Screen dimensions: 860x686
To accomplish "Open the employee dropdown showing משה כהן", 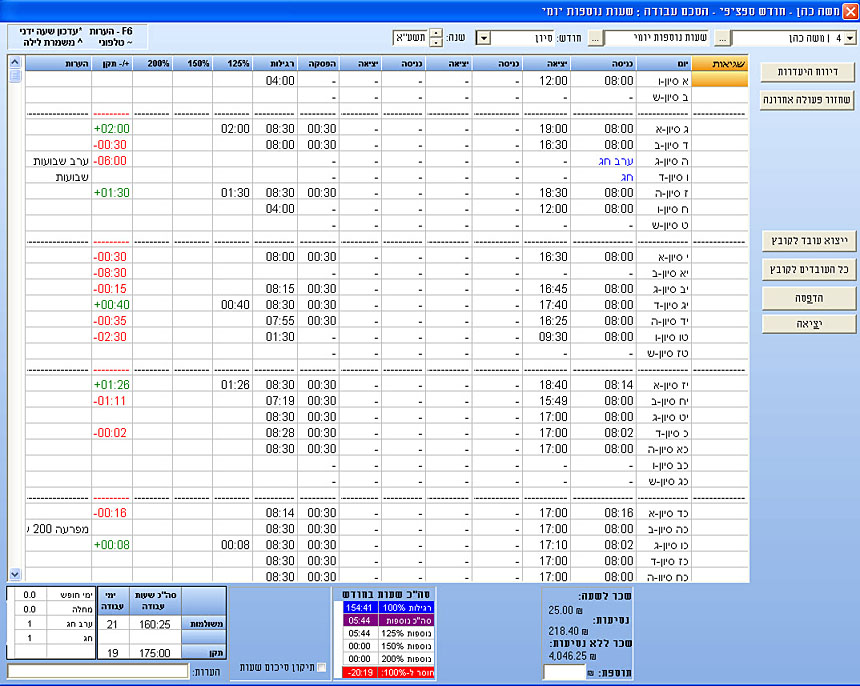I will [850, 38].
